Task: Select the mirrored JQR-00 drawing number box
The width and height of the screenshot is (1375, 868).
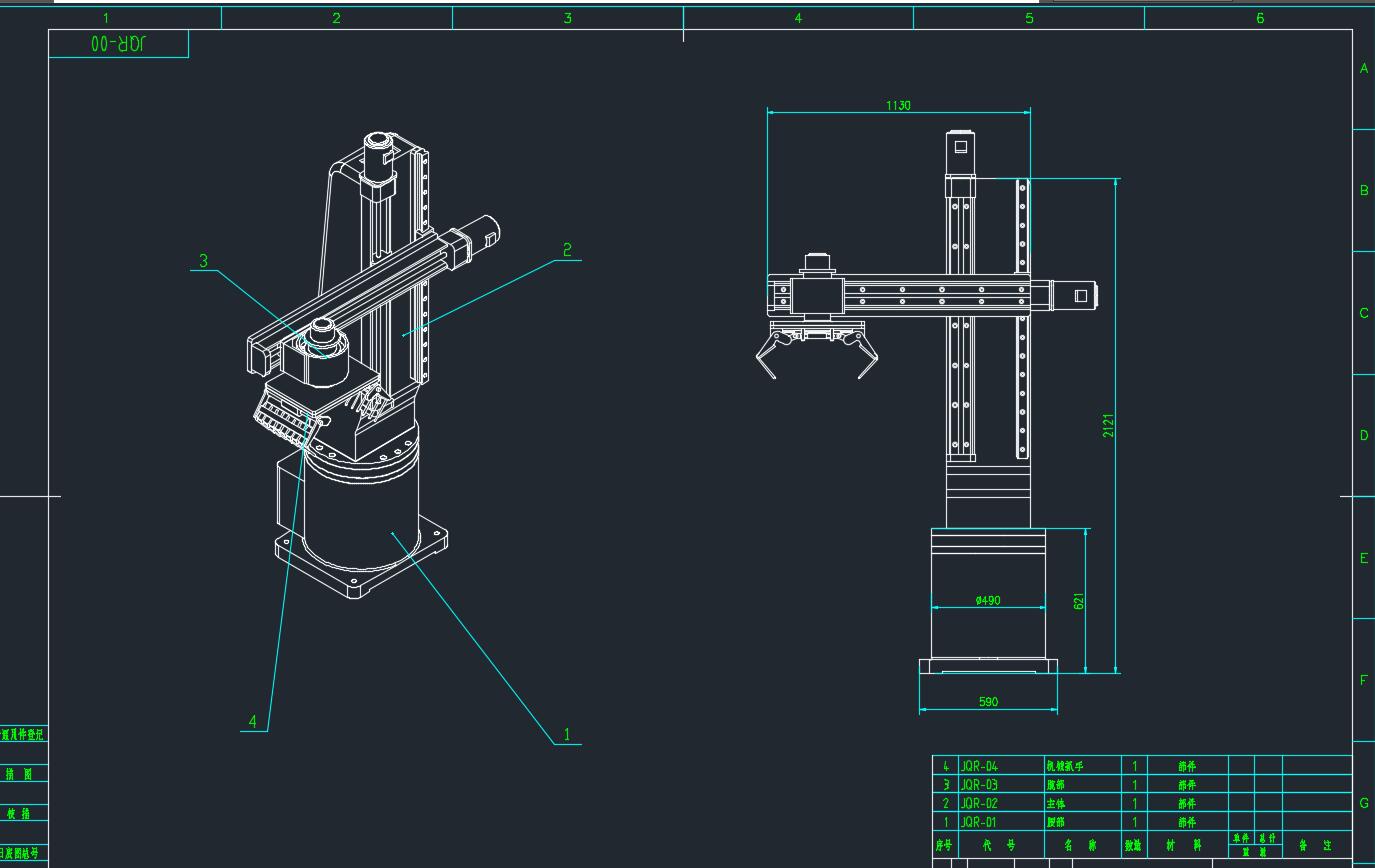Action: pos(118,44)
